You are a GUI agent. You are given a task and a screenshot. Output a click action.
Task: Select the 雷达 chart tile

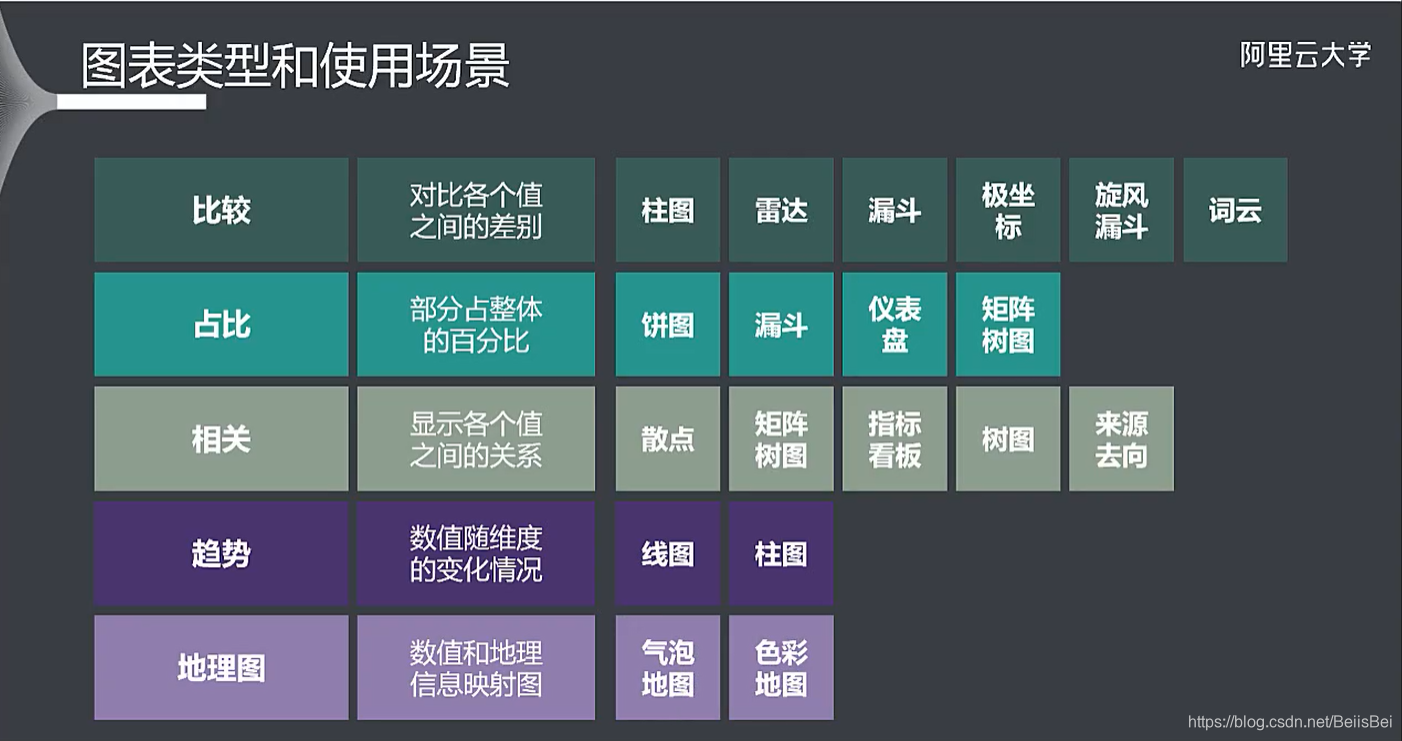point(781,210)
